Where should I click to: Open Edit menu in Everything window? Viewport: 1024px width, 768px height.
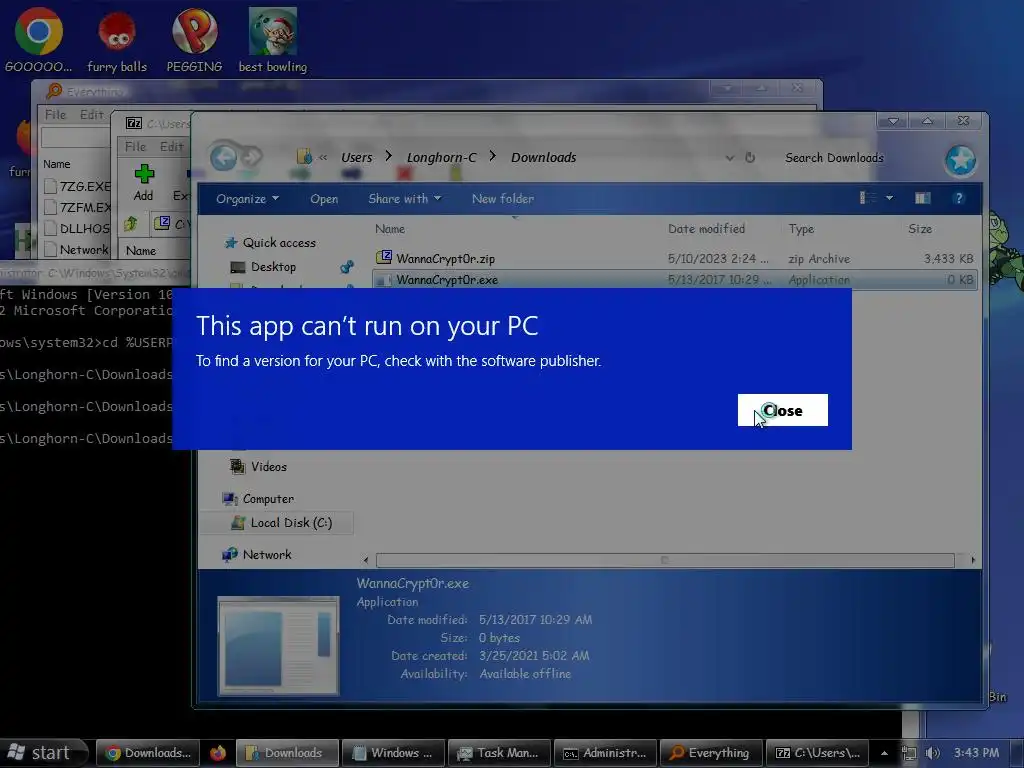pyautogui.click(x=91, y=115)
